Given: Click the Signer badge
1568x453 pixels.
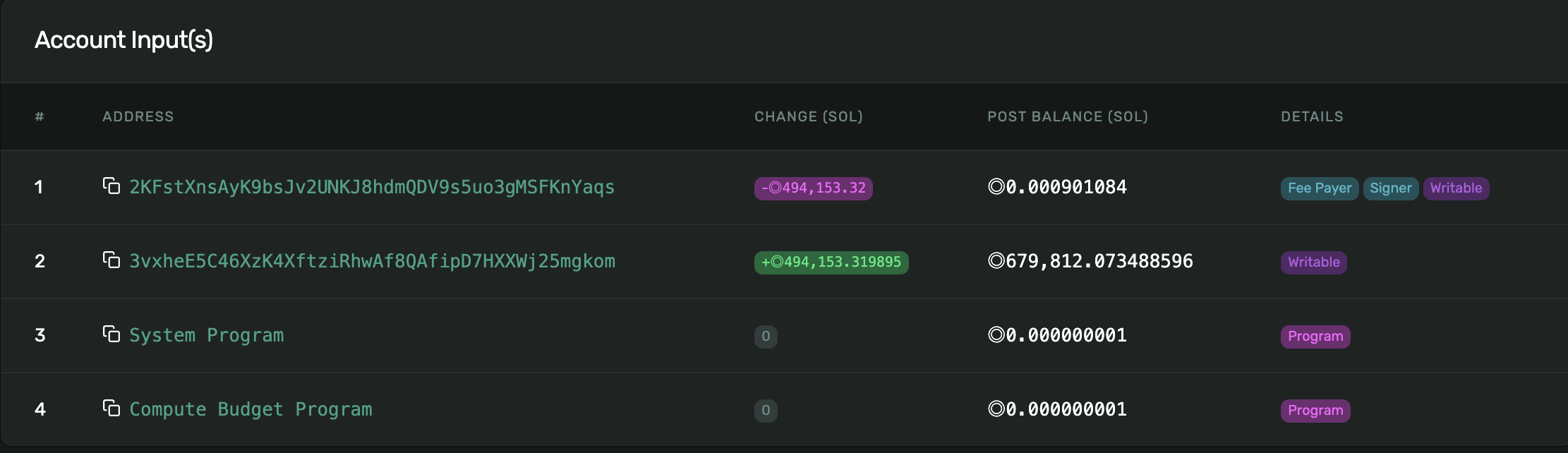Looking at the screenshot, I should tap(1391, 188).
